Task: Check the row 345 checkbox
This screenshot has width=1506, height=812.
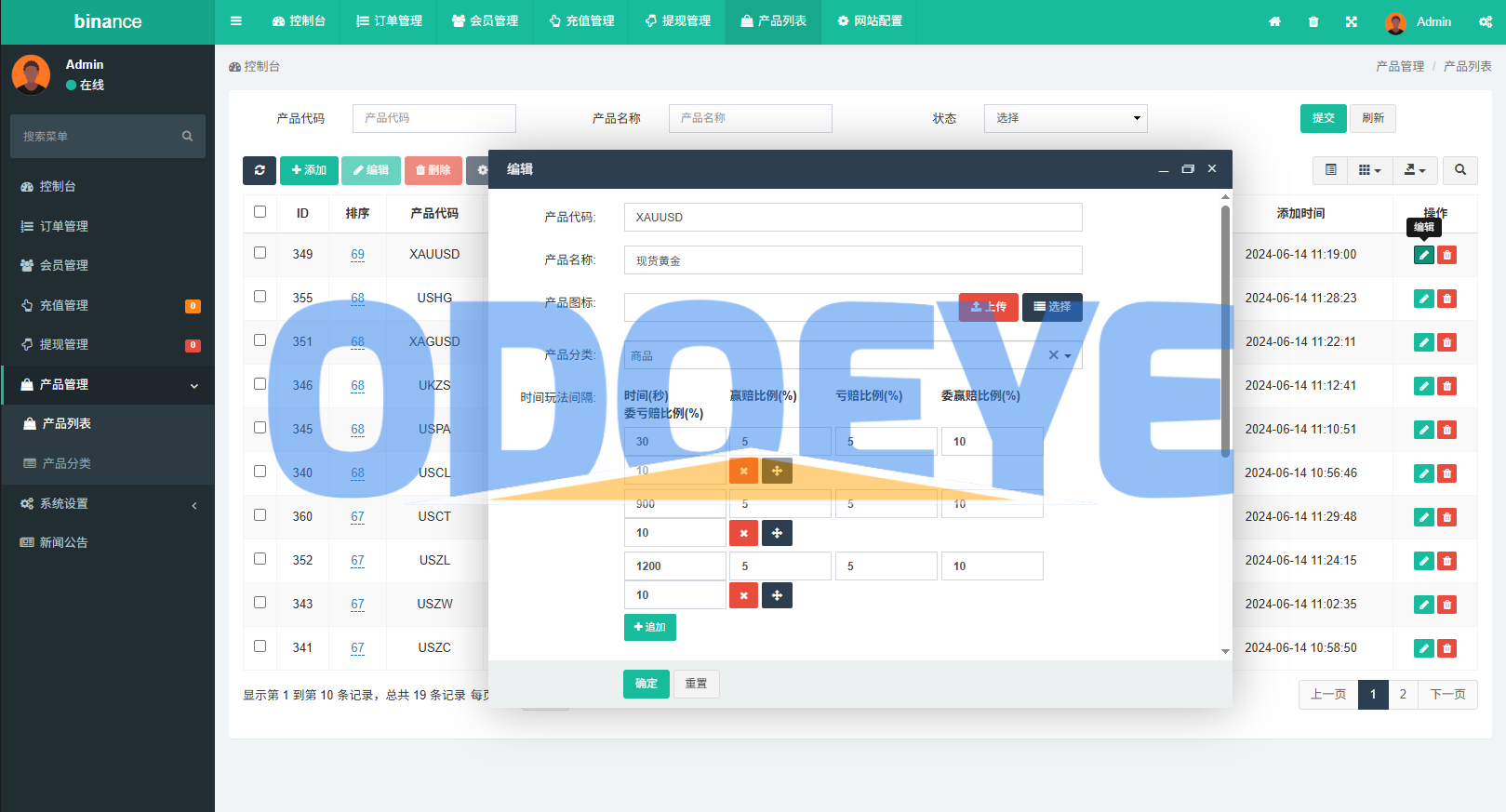Action: tap(260, 428)
